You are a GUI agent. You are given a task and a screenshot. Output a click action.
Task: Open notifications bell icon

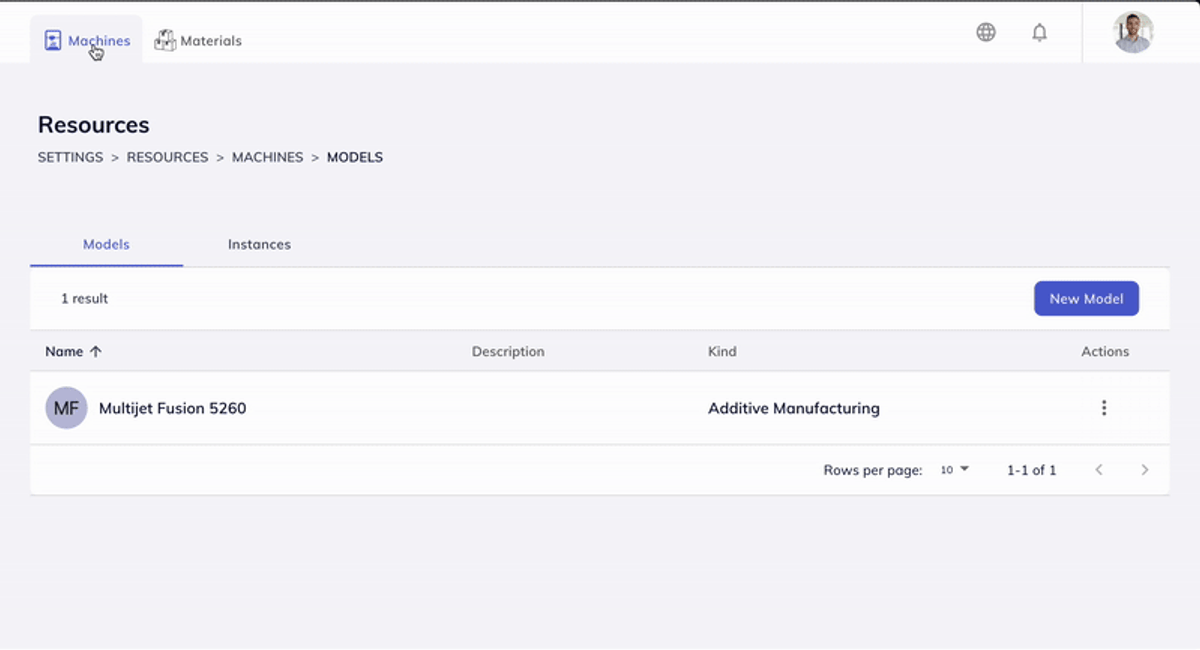[x=1040, y=32]
